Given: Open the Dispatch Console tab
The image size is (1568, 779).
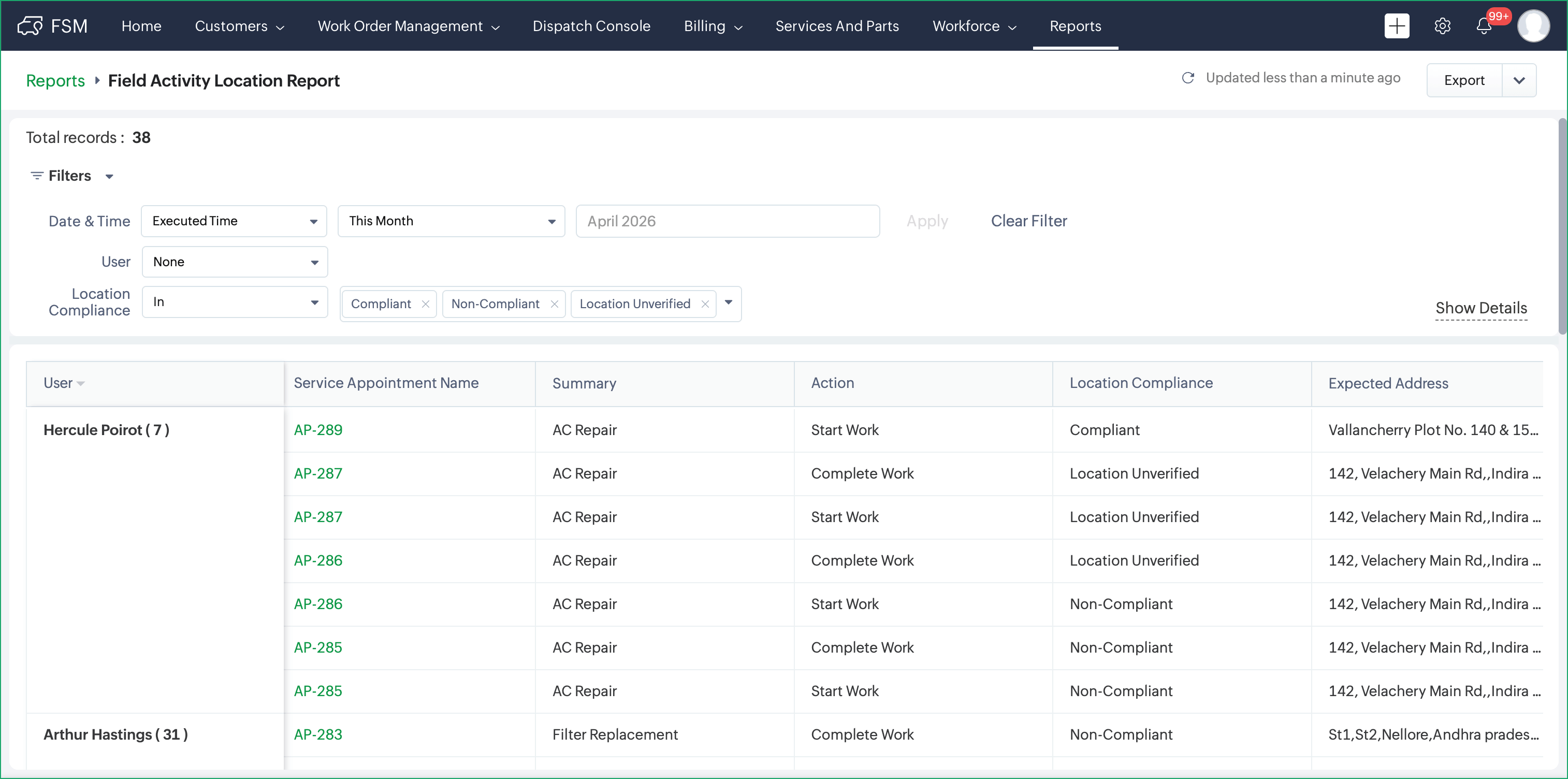Looking at the screenshot, I should [591, 26].
